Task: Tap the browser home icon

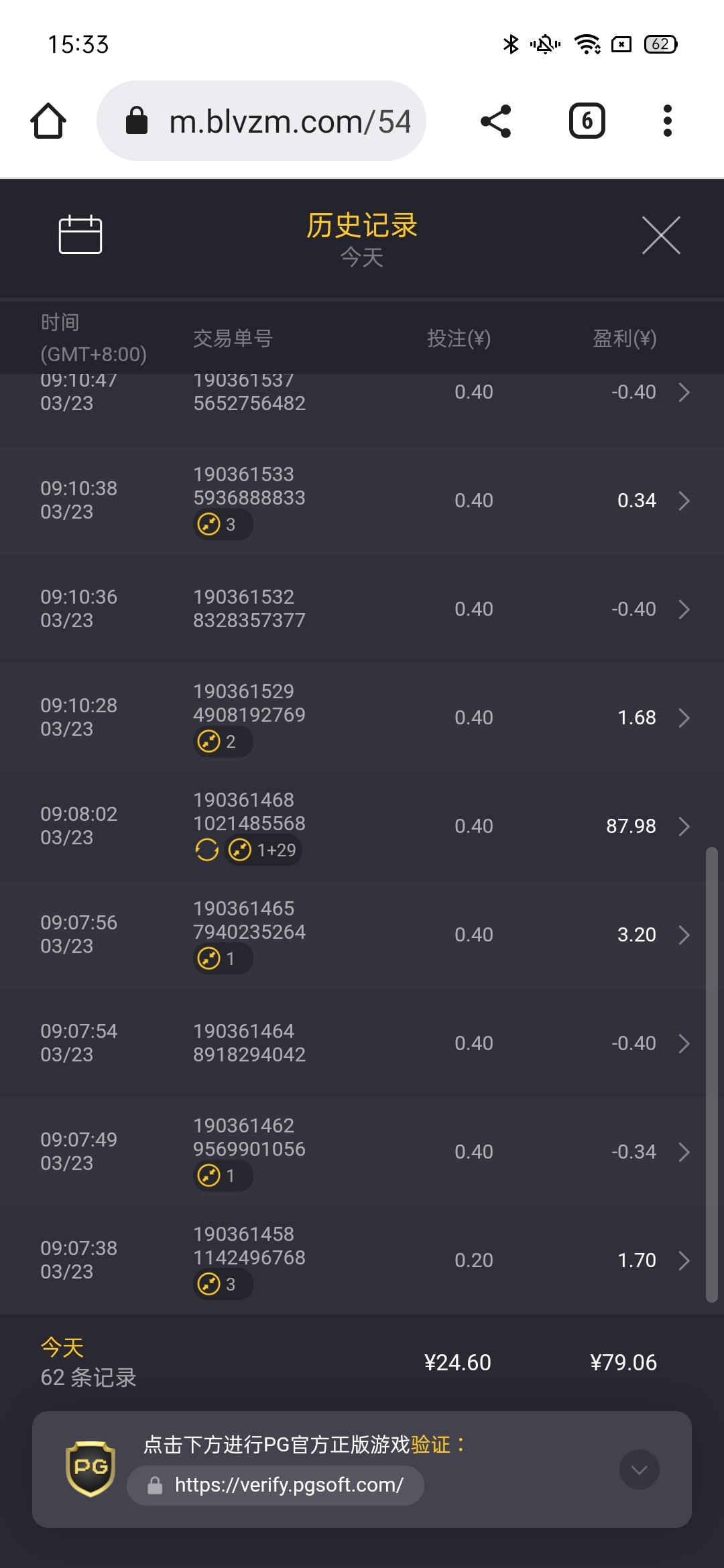Action: (x=48, y=121)
